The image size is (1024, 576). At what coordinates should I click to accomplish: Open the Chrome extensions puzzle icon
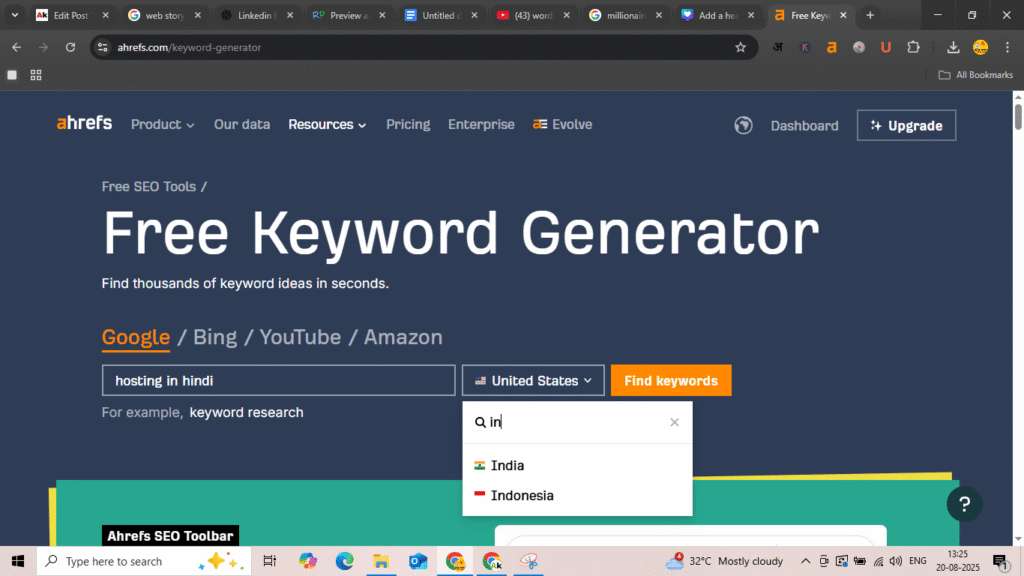913,47
